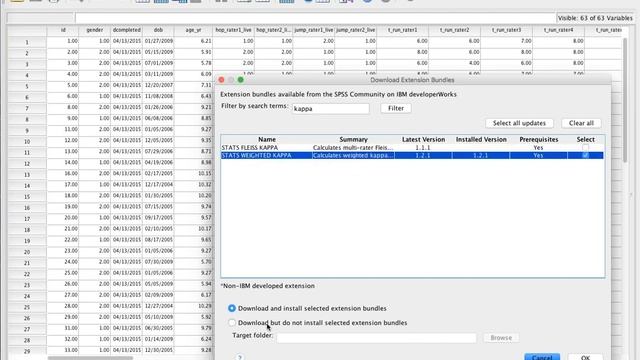The image size is (640, 360).
Task: Click the data editor cell name box
Action: pos(40,18)
